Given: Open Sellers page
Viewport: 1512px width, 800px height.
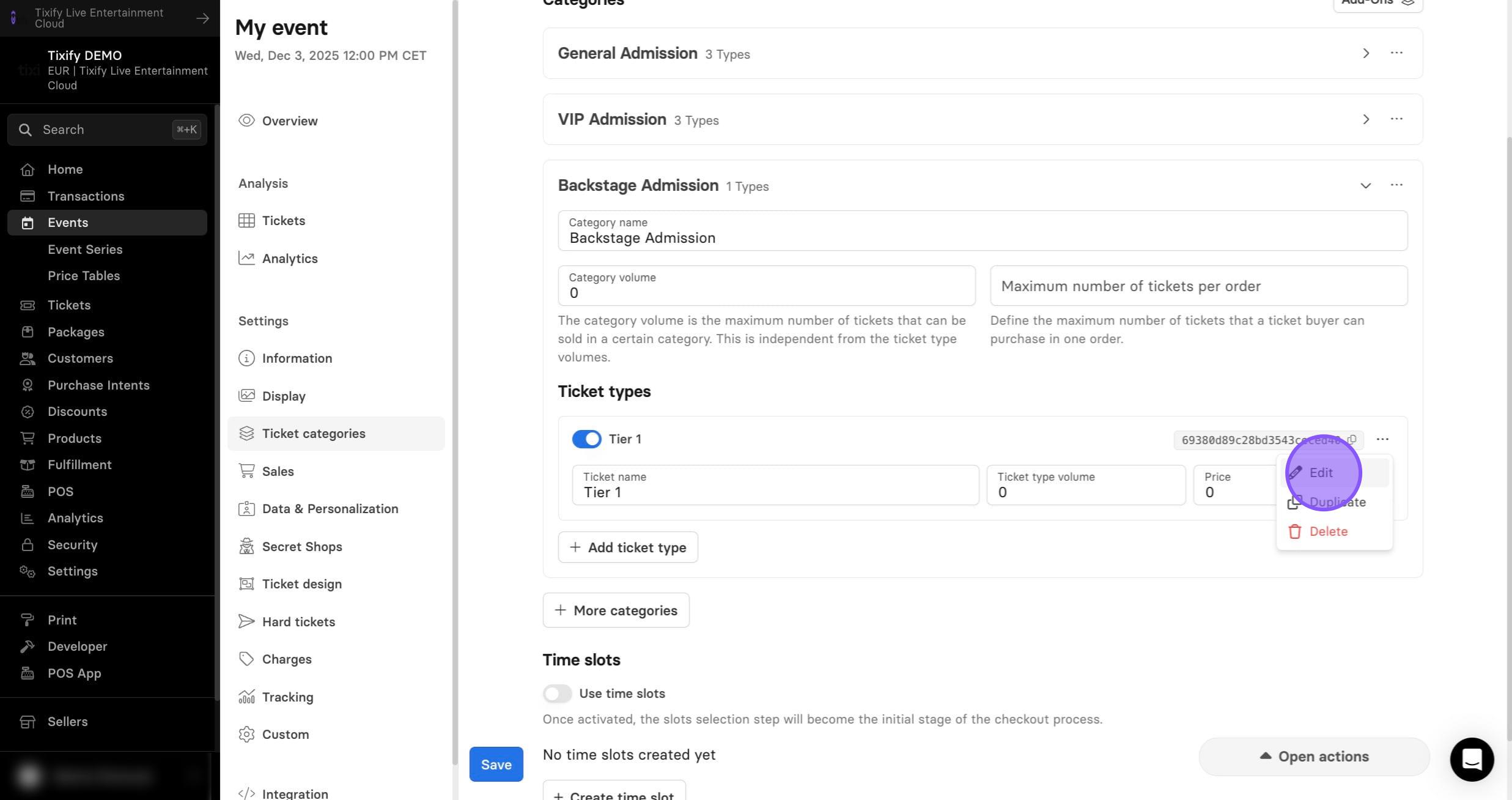Looking at the screenshot, I should pos(107,722).
